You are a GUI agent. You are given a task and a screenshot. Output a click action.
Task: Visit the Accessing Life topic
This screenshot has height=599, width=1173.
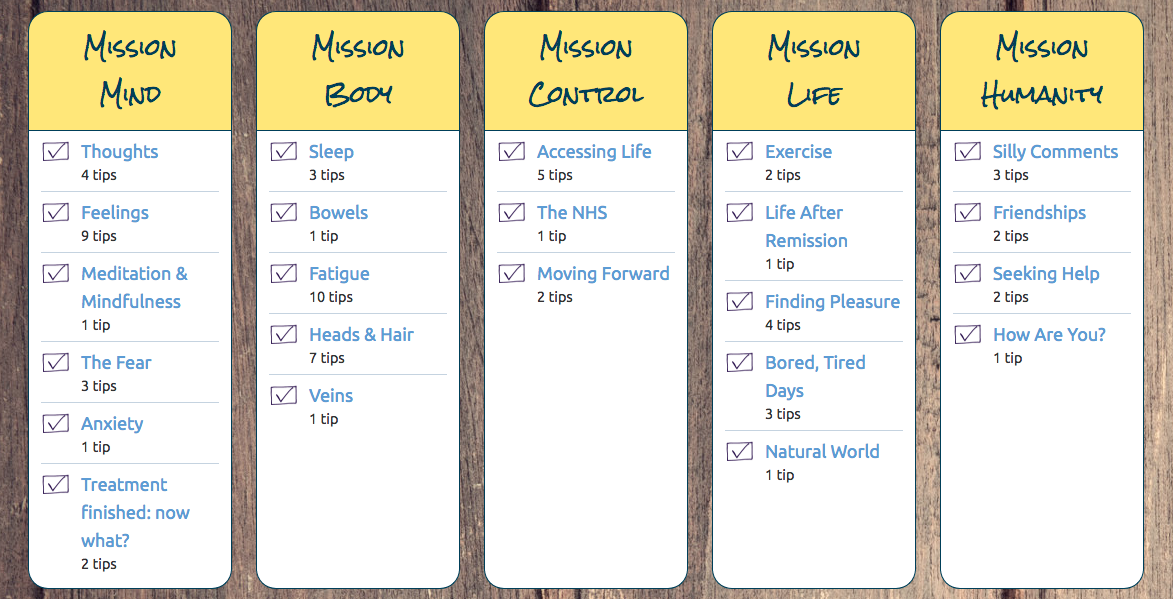[x=594, y=152]
